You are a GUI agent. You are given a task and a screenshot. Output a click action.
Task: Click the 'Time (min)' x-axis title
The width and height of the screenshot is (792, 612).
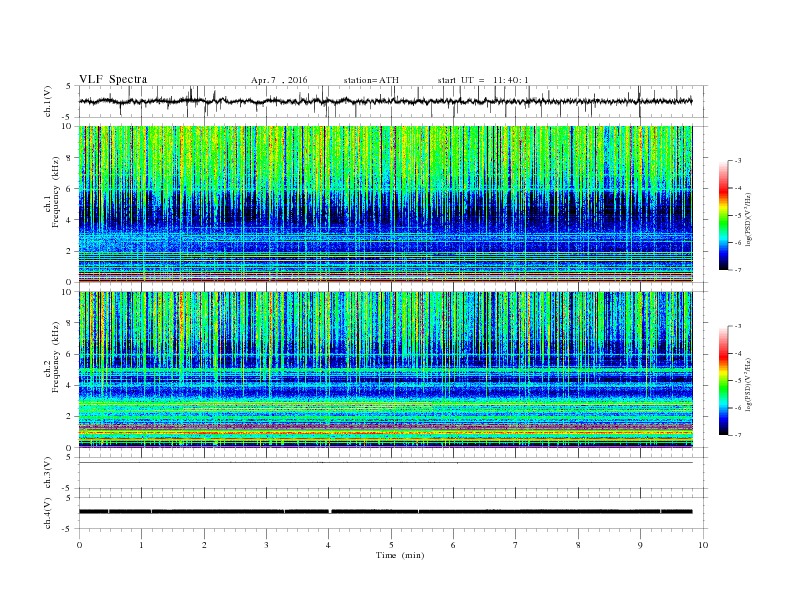tap(400, 555)
